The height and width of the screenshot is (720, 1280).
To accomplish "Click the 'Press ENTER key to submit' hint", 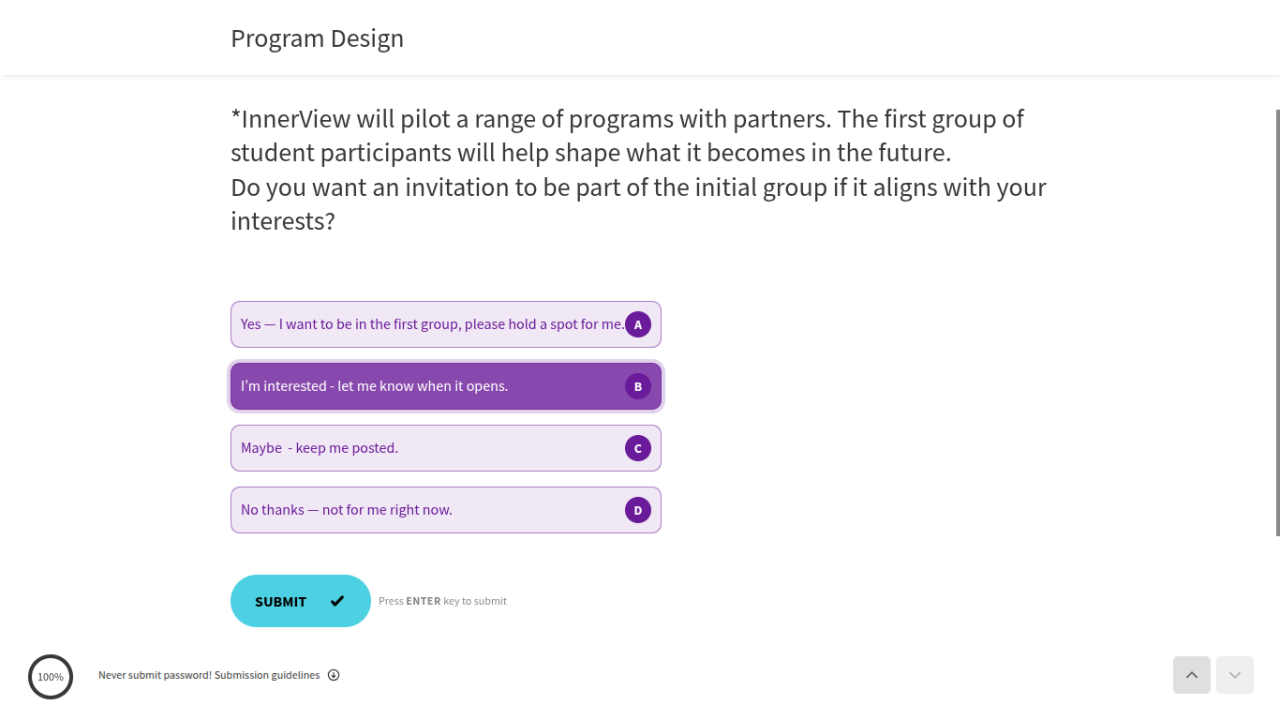I will click(443, 601).
